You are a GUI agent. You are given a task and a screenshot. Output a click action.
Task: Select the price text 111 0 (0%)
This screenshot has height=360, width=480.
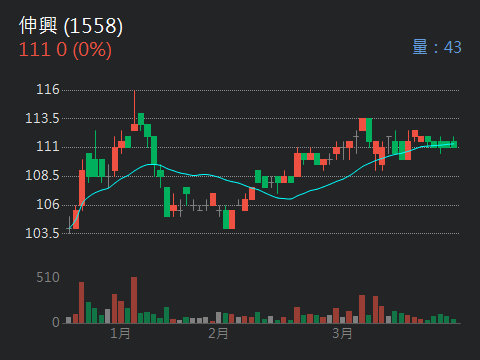tap(65, 50)
